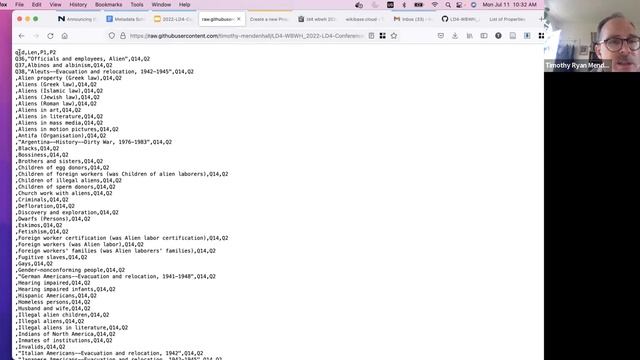Open the downloads panel
This screenshot has height=360, width=640.
tap(455, 36)
